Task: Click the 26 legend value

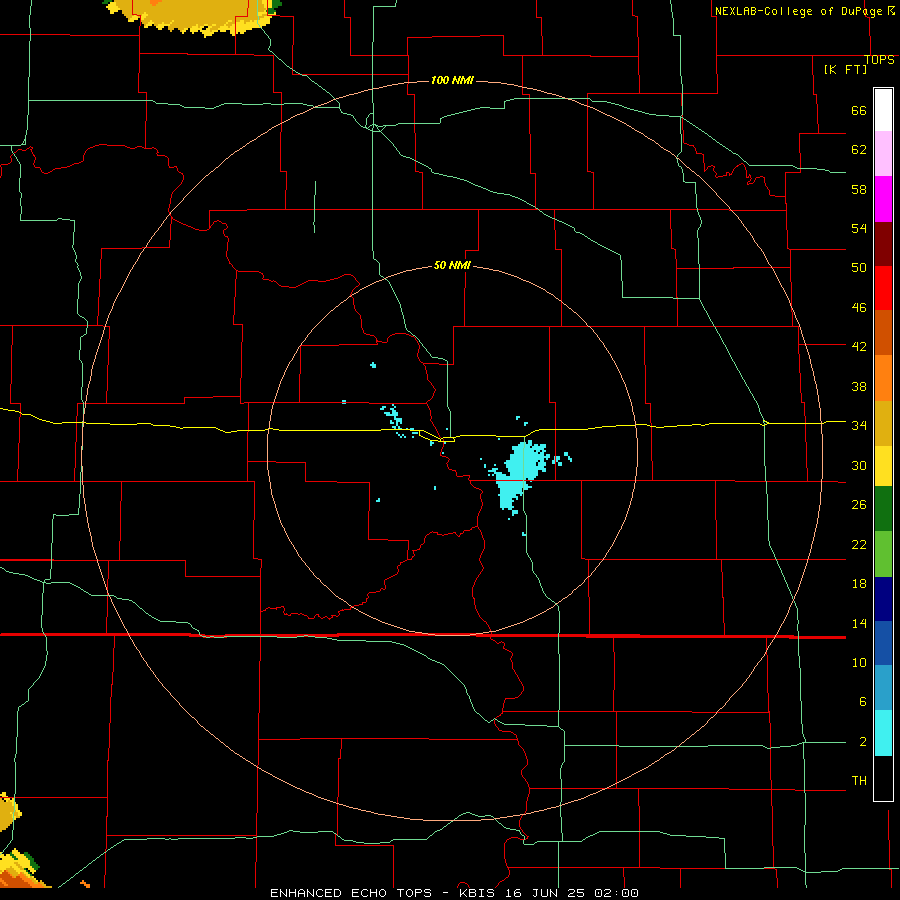Action: click(859, 505)
